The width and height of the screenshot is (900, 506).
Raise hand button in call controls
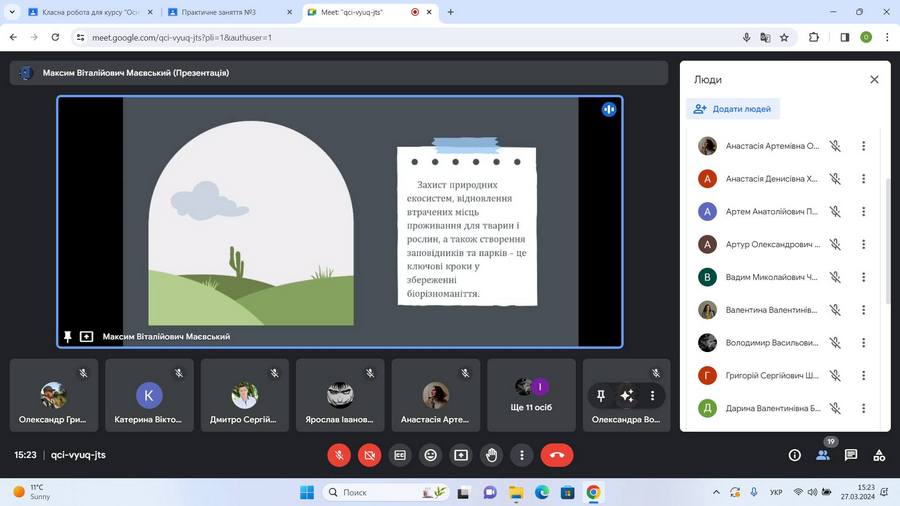tap(491, 455)
